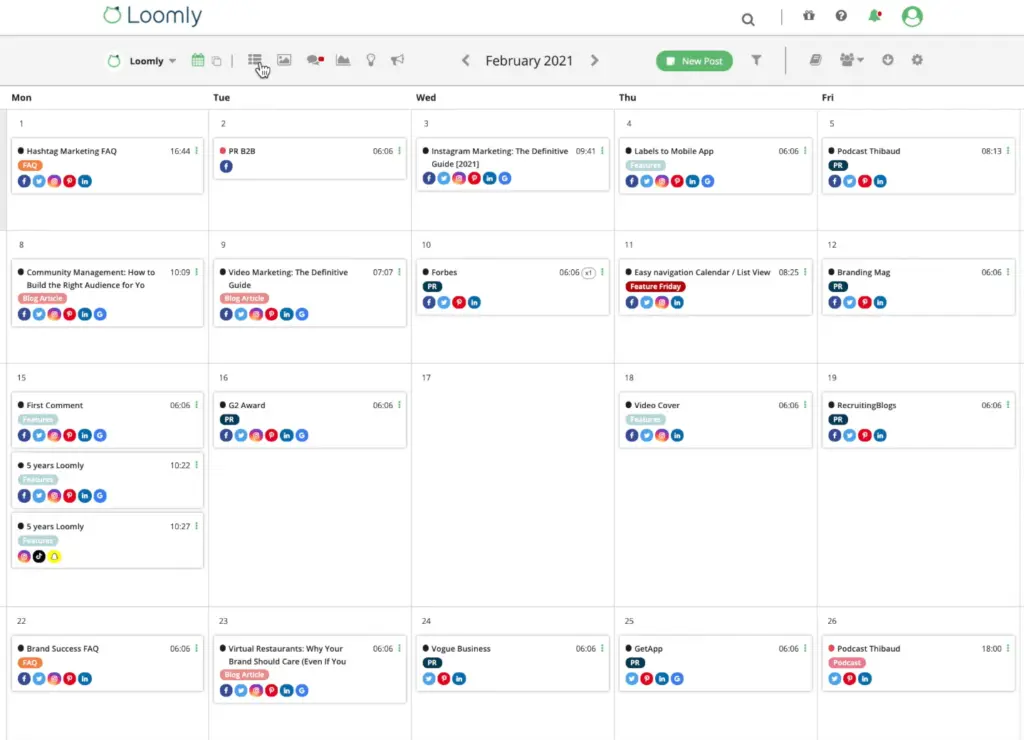
Task: Switch to list view icon
Action: (255, 60)
